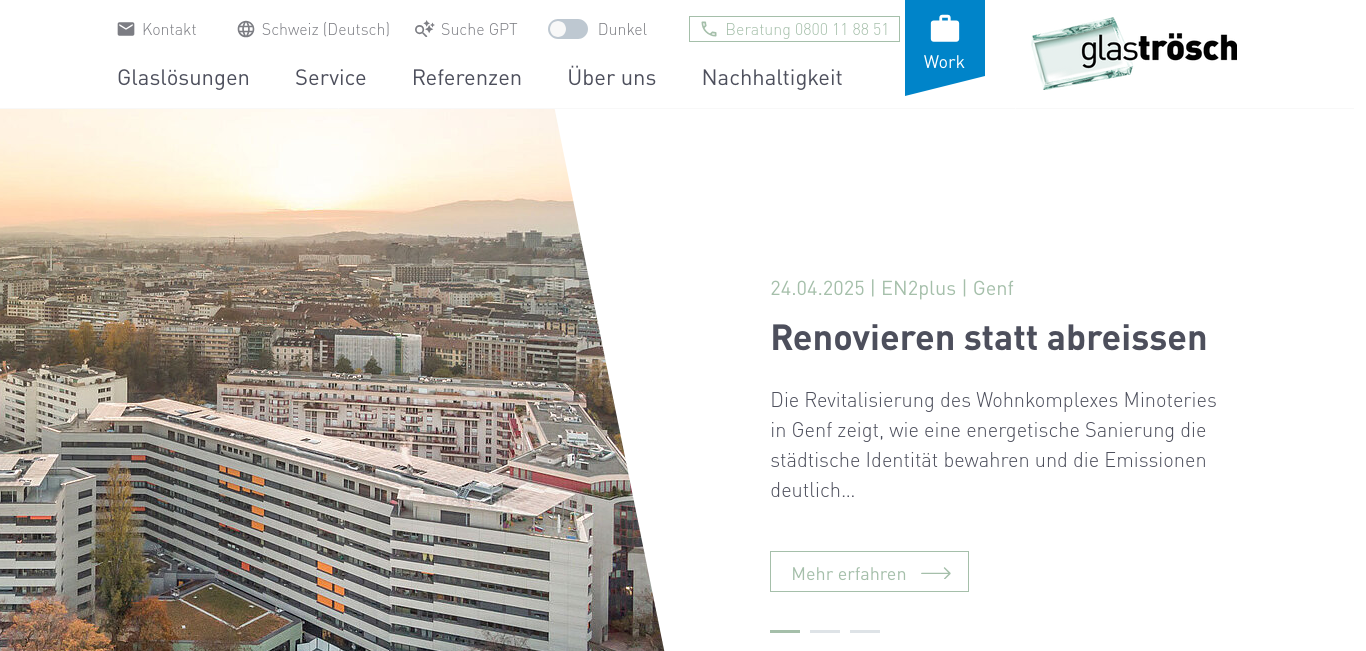Click the Geneva aerial hero image
This screenshot has height=651, width=1366.
point(300,380)
